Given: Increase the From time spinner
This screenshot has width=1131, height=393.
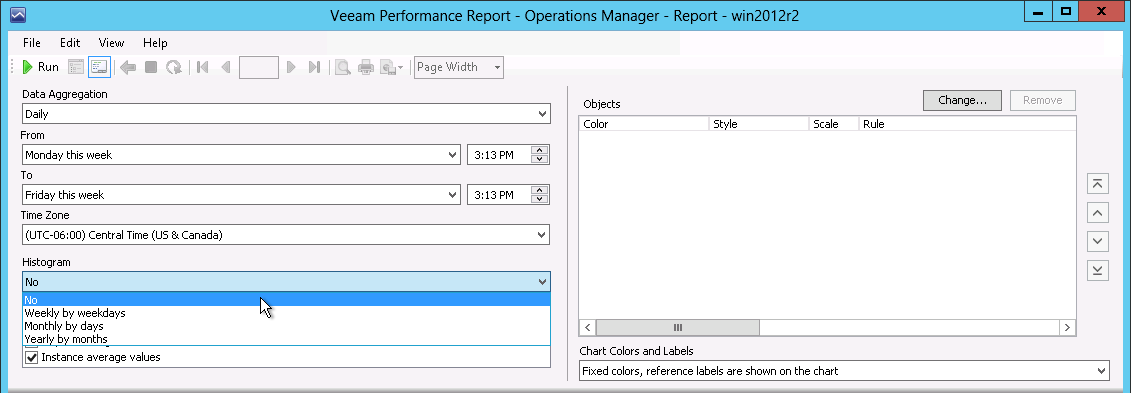Looking at the screenshot, I should [540, 150].
